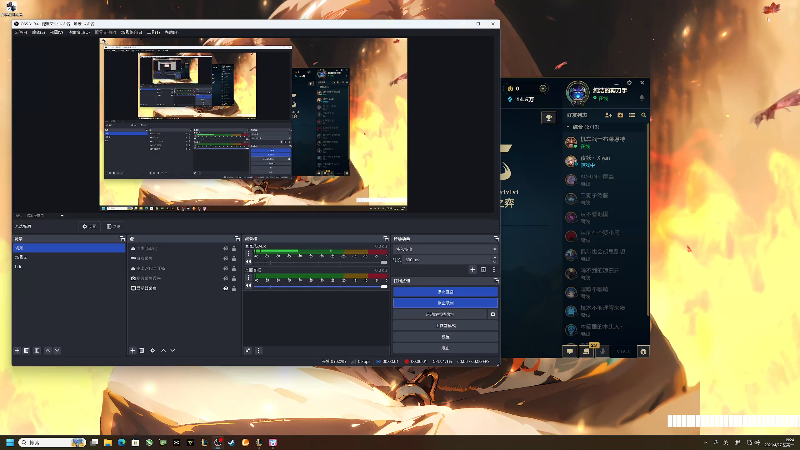Click Studio Mode button in Controls
This screenshot has height=450, width=800.
click(445, 326)
